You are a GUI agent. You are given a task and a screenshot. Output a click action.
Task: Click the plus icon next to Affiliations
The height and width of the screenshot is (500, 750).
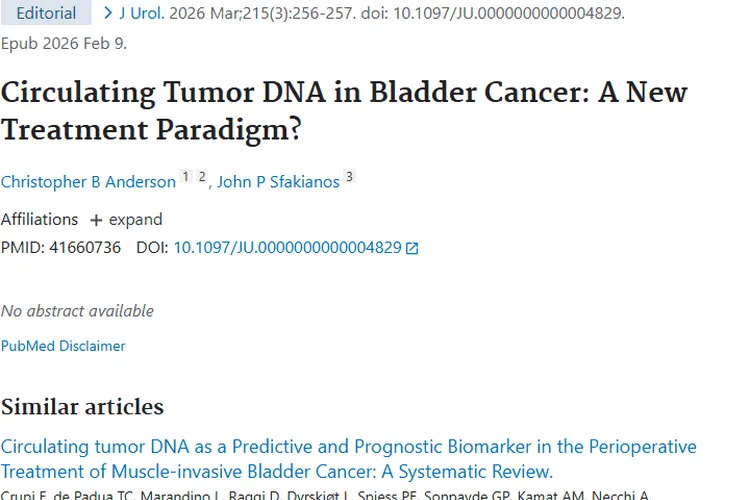tap(96, 220)
